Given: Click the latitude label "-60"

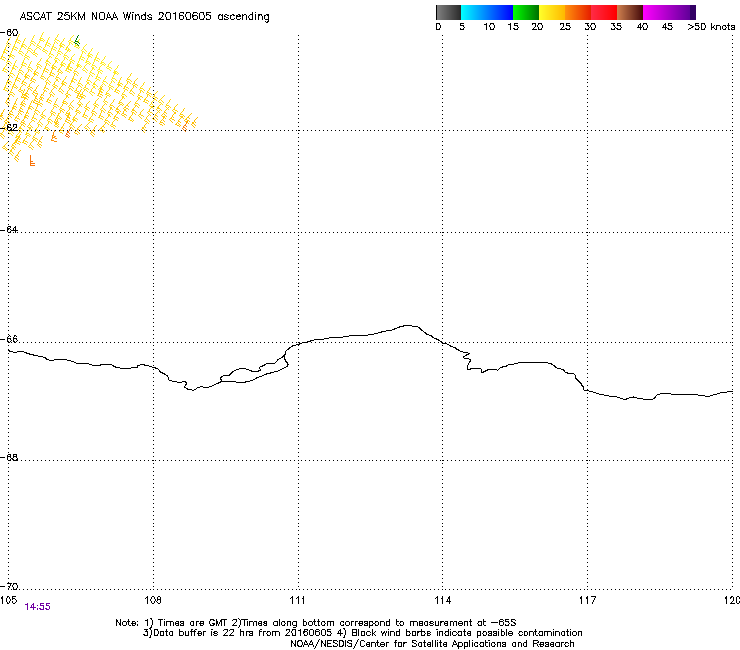Looking at the screenshot, I should click(x=9, y=33).
